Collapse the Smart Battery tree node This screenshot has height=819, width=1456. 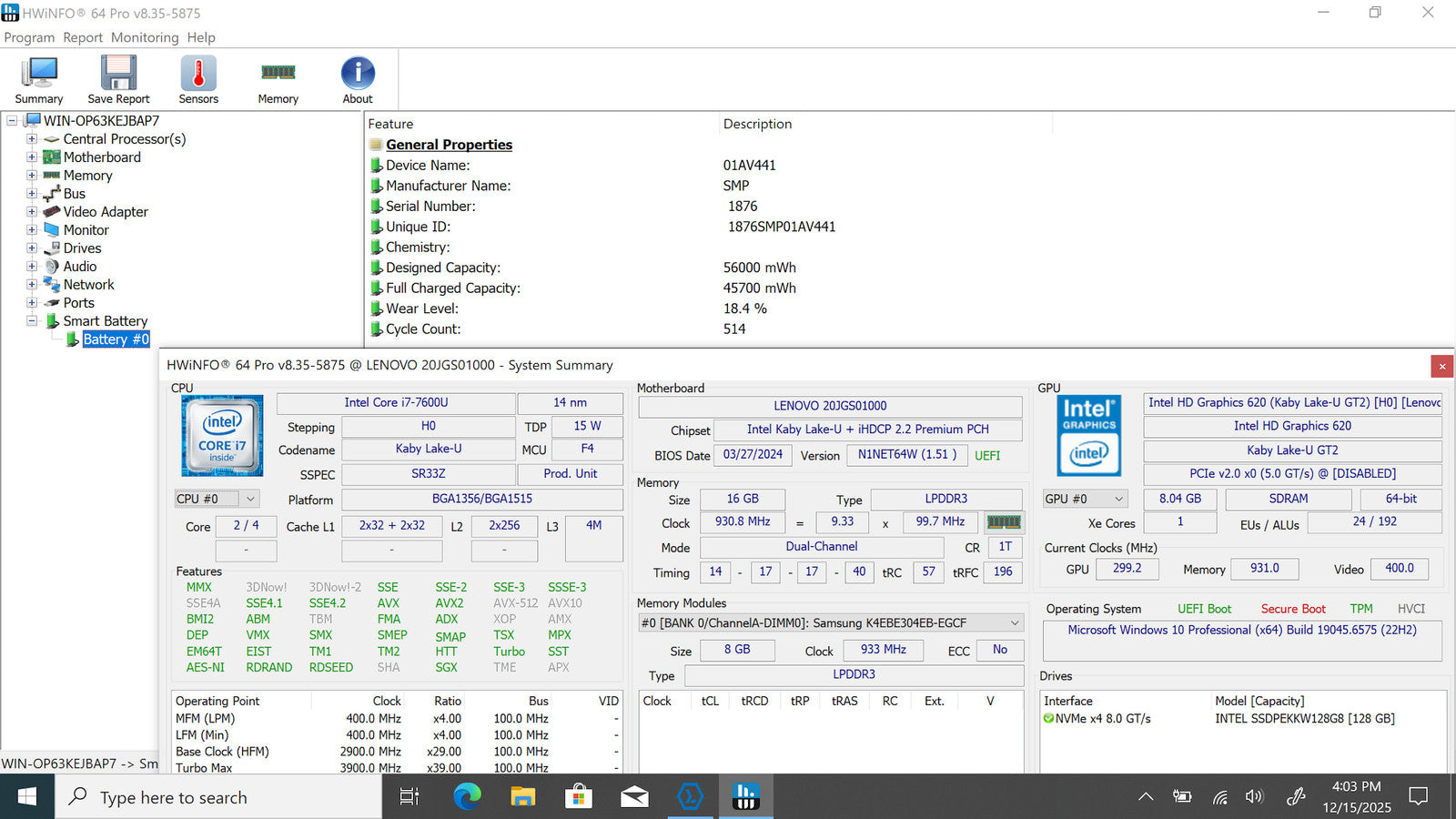[32, 321]
